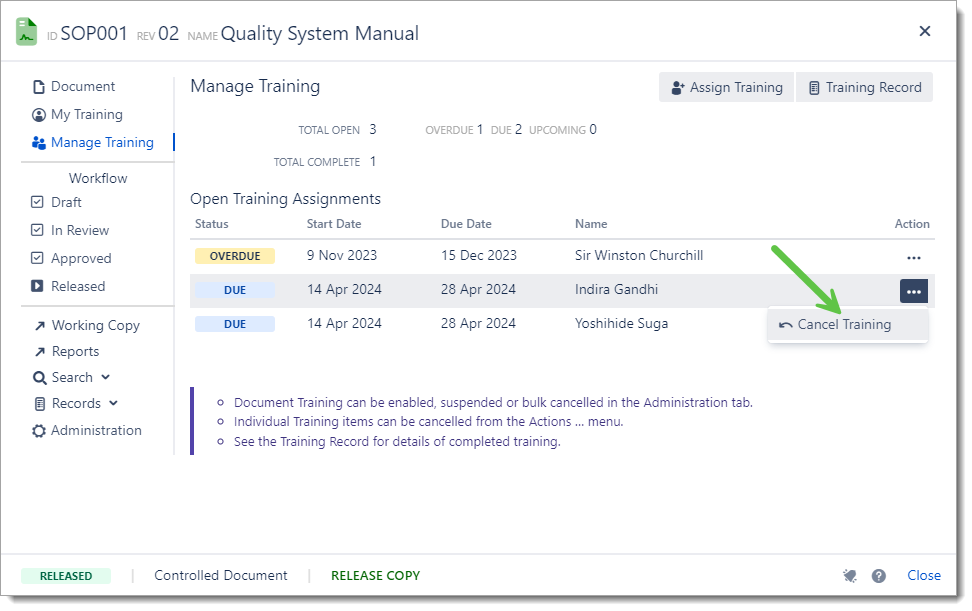Image resolution: width=972 pixels, height=611 pixels.
Task: Open actions menu for Sir Winston Churchill
Action: [x=913, y=257]
